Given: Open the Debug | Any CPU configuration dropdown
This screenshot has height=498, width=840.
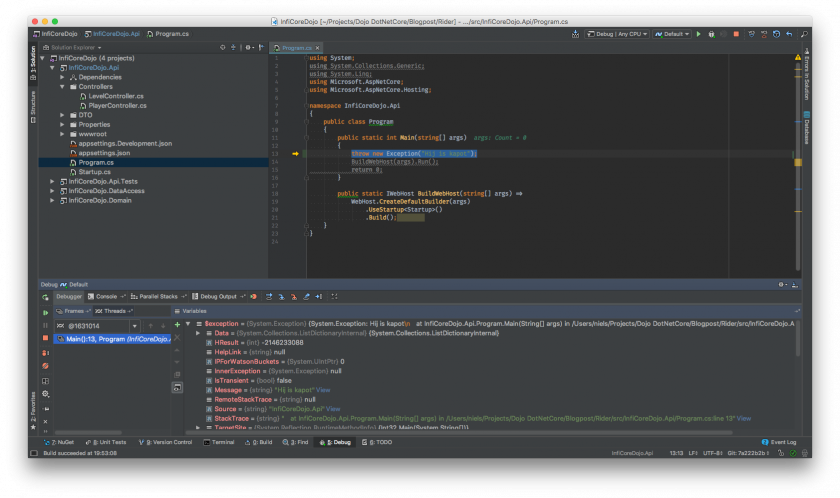Looking at the screenshot, I should (617, 34).
